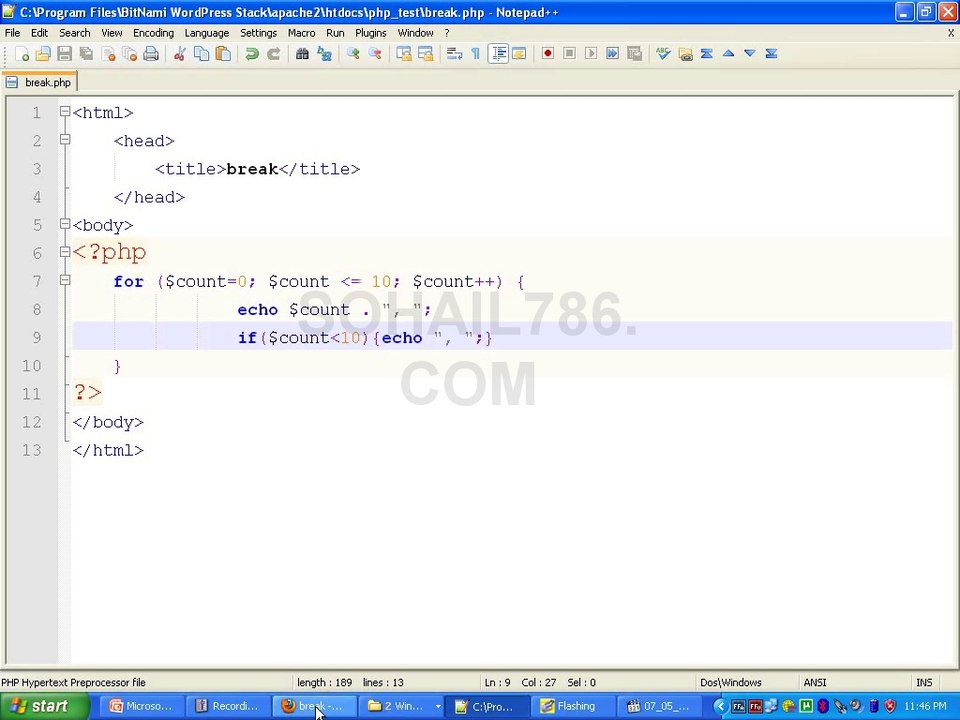Stop macro recording with the square icon
This screenshot has width=960, height=720.
point(569,54)
